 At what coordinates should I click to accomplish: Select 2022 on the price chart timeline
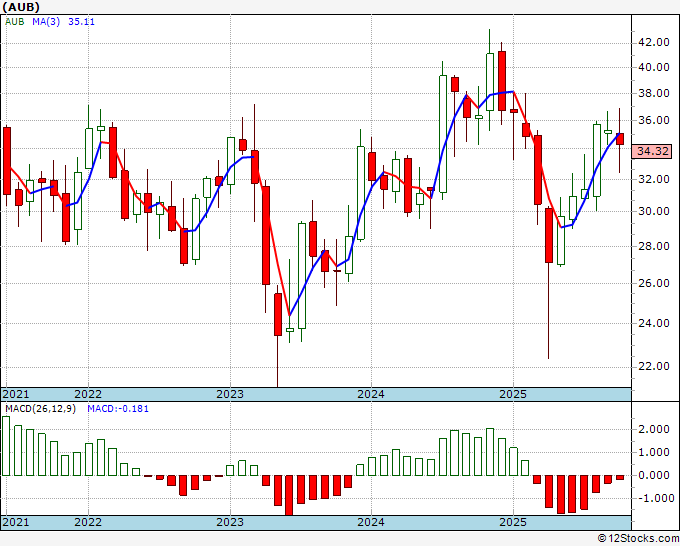(x=88, y=394)
